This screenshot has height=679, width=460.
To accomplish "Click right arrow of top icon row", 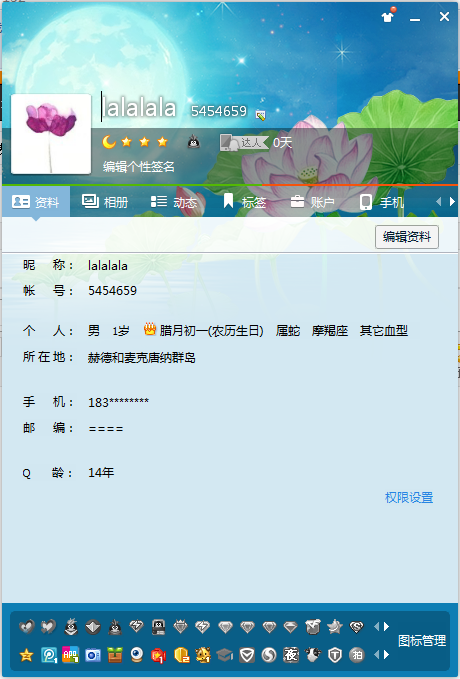I will 387,627.
